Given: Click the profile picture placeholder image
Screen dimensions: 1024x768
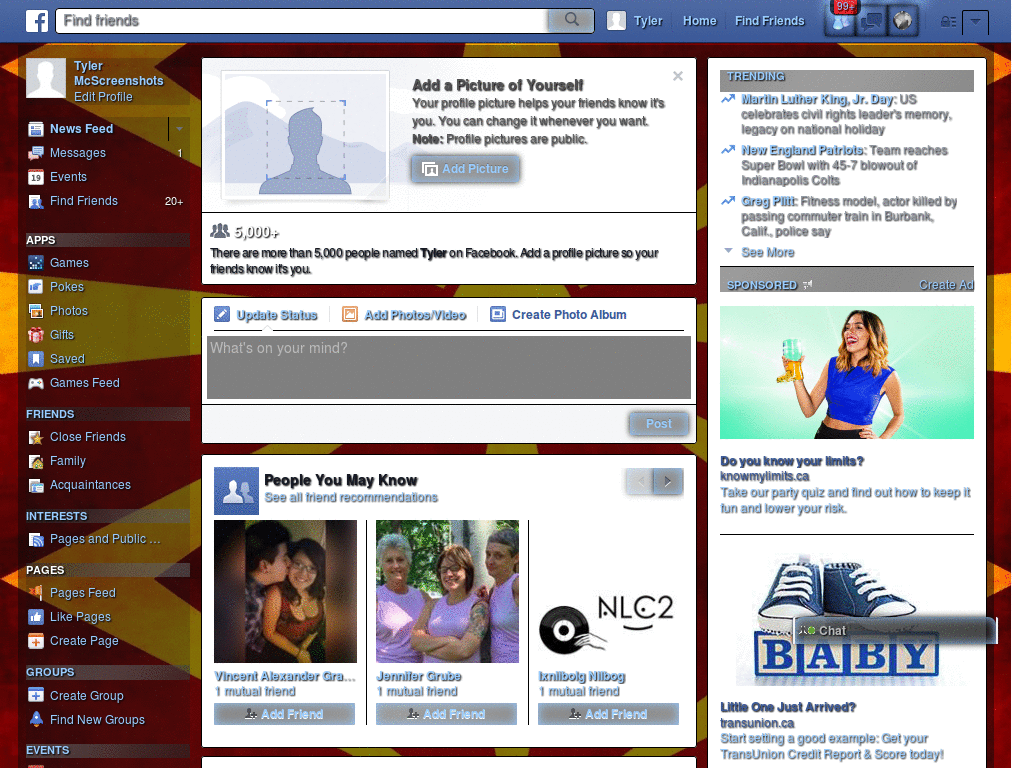Looking at the screenshot, I should (x=306, y=135).
